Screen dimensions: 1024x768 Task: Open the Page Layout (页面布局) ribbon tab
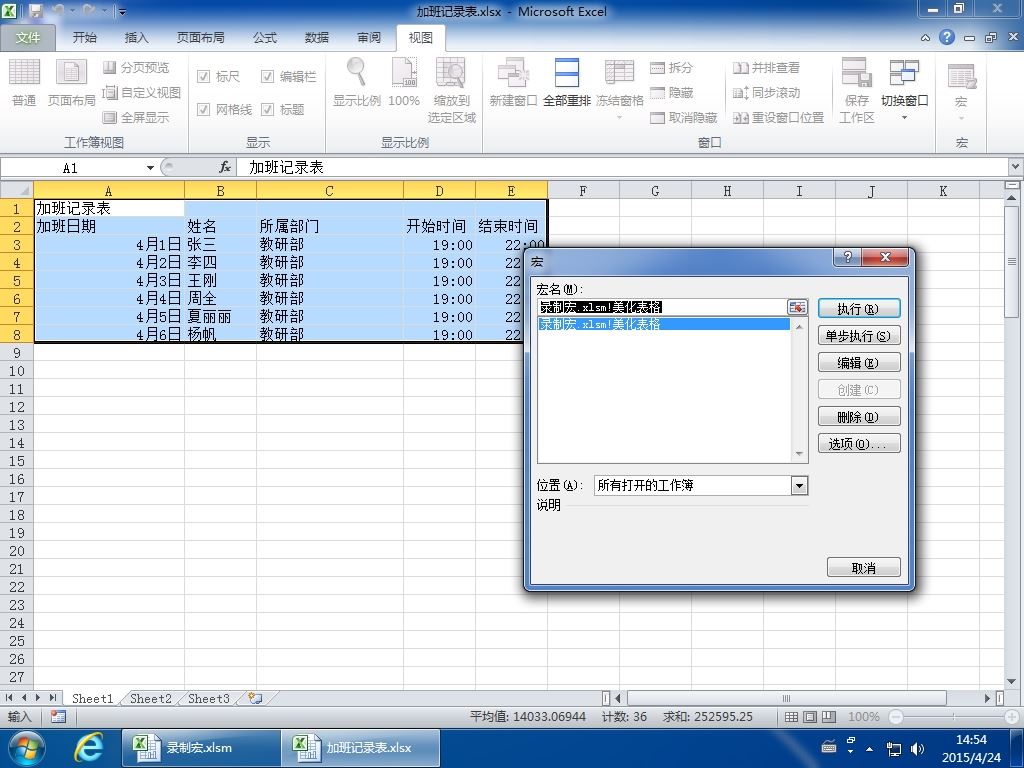click(200, 38)
